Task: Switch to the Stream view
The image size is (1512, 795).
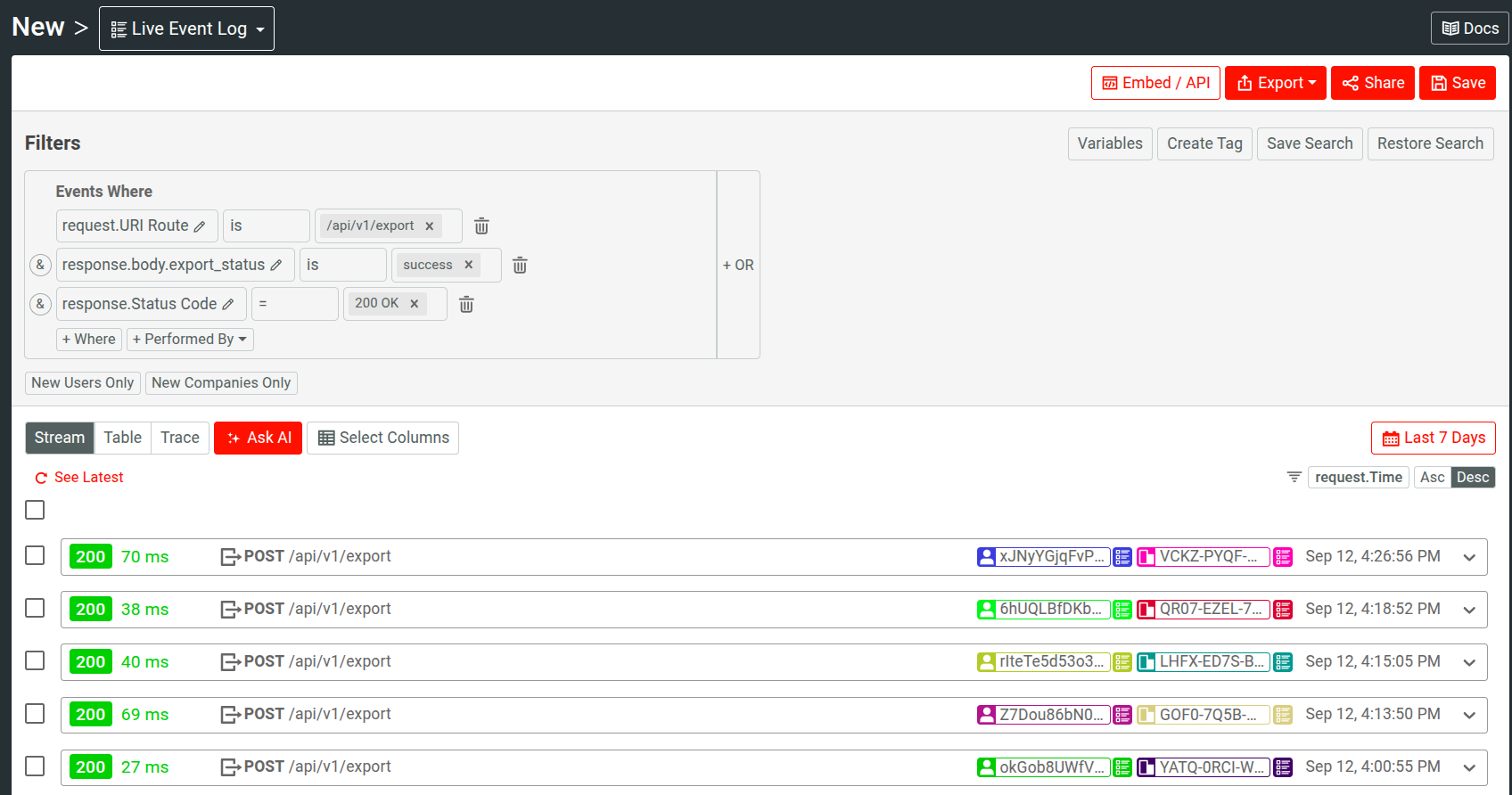Action: 60,438
